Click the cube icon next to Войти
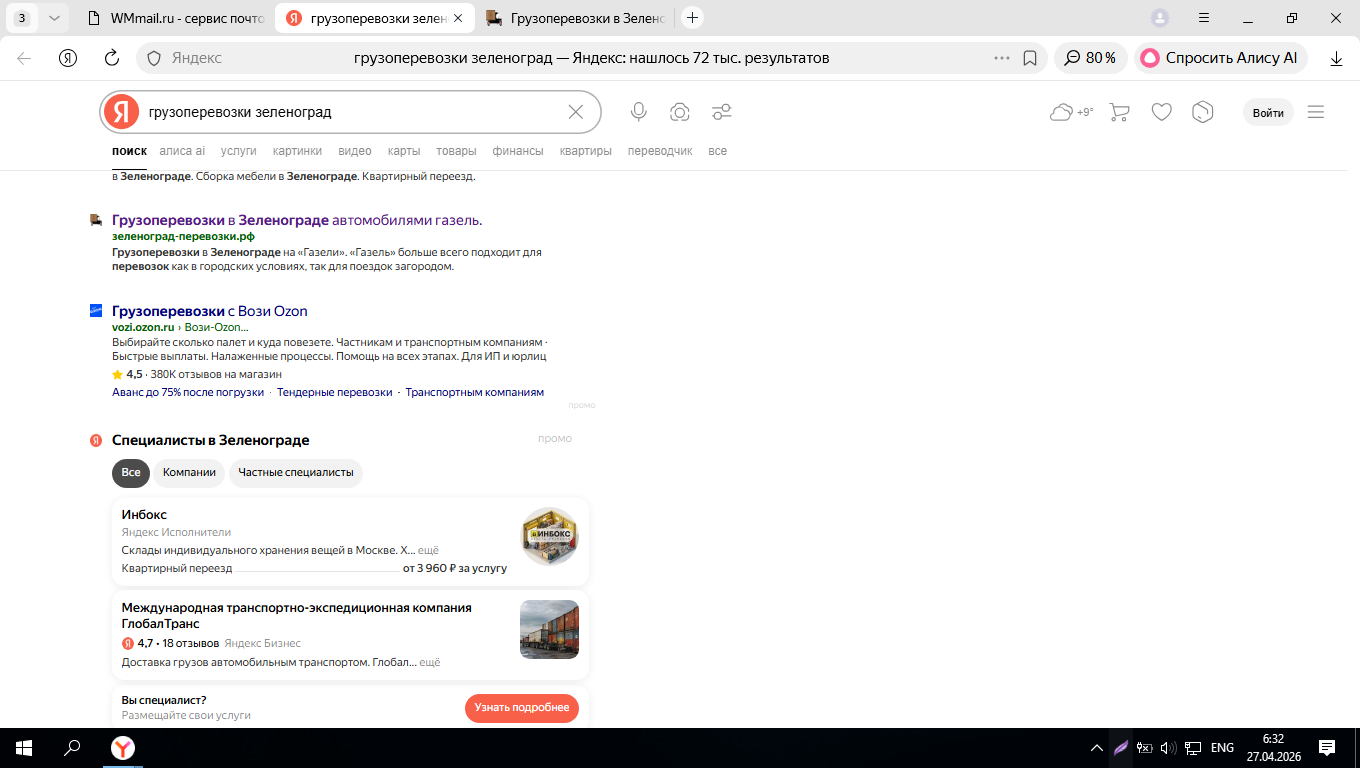 pyautogui.click(x=1203, y=112)
